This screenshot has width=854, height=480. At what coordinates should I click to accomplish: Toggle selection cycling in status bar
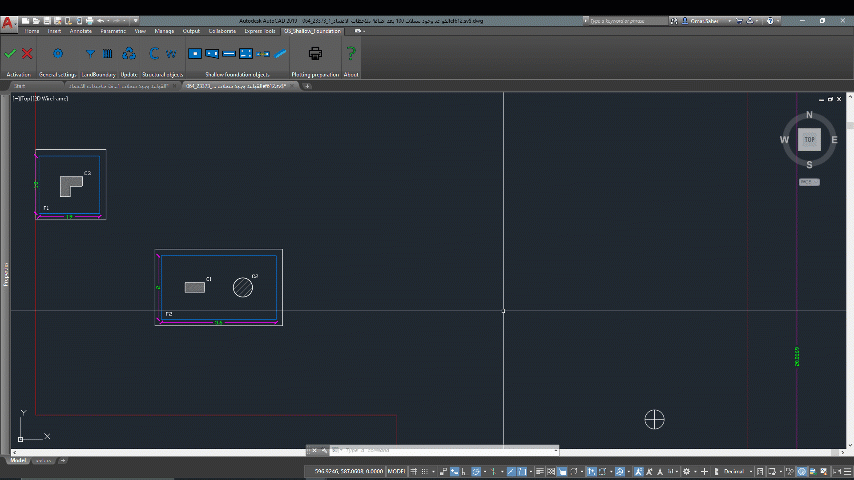click(563, 471)
